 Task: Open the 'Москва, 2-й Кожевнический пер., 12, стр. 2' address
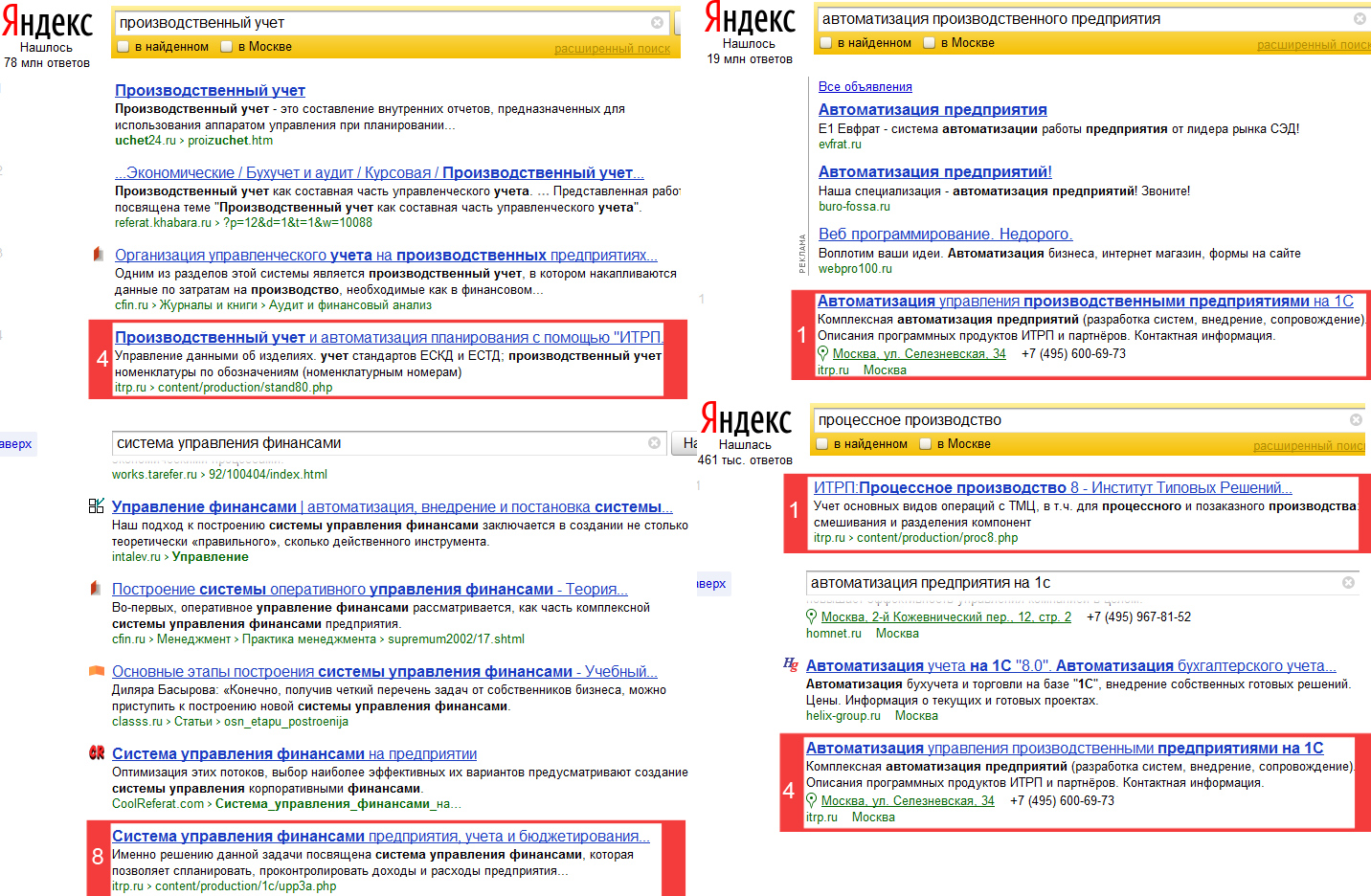946,617
